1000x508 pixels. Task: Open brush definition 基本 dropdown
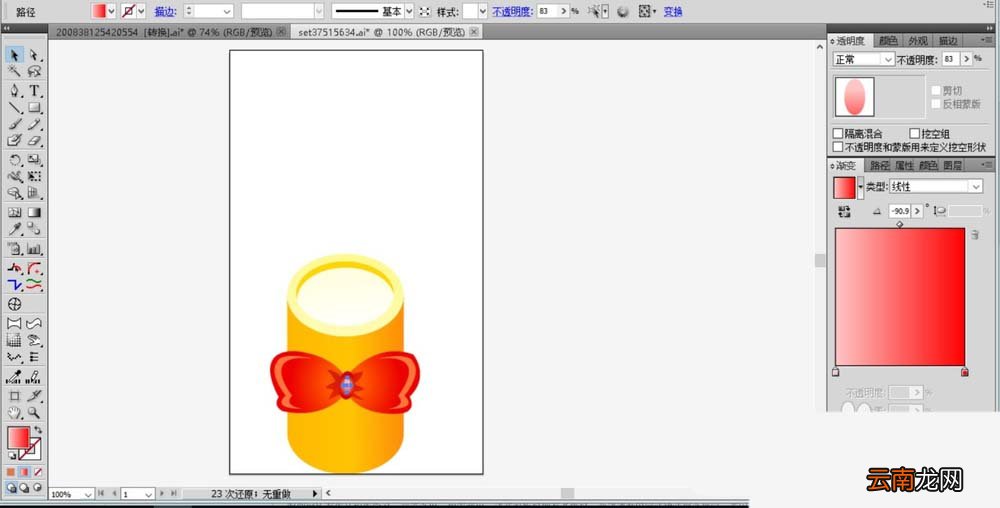coord(409,11)
